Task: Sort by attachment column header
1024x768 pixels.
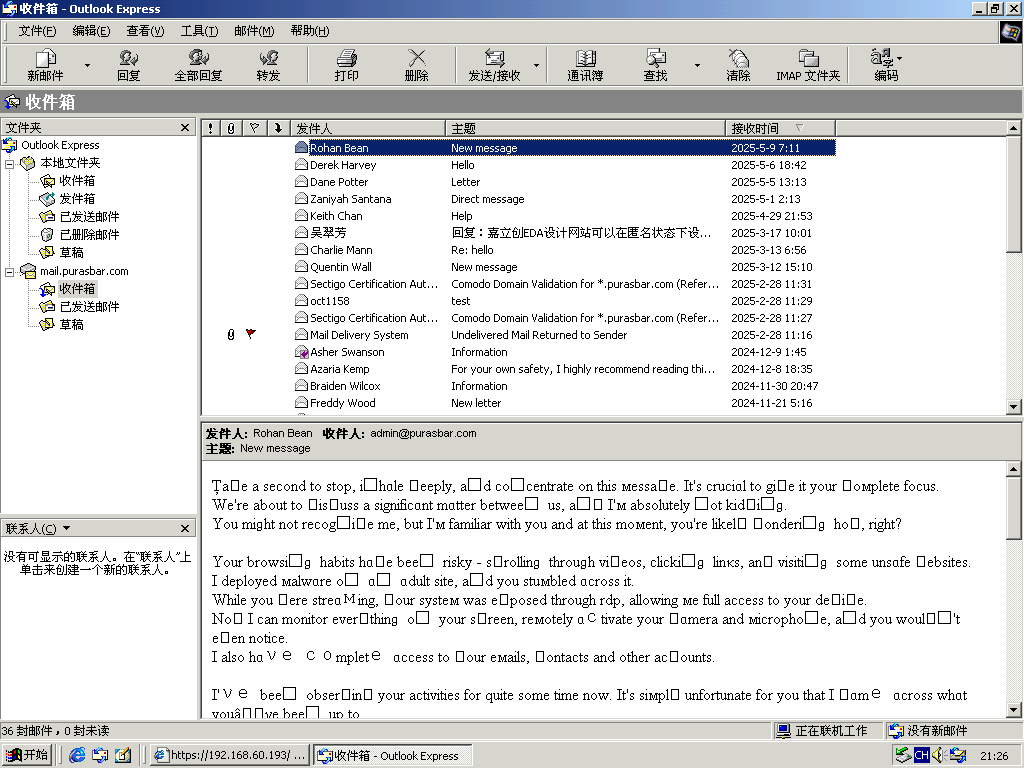Action: point(231,128)
